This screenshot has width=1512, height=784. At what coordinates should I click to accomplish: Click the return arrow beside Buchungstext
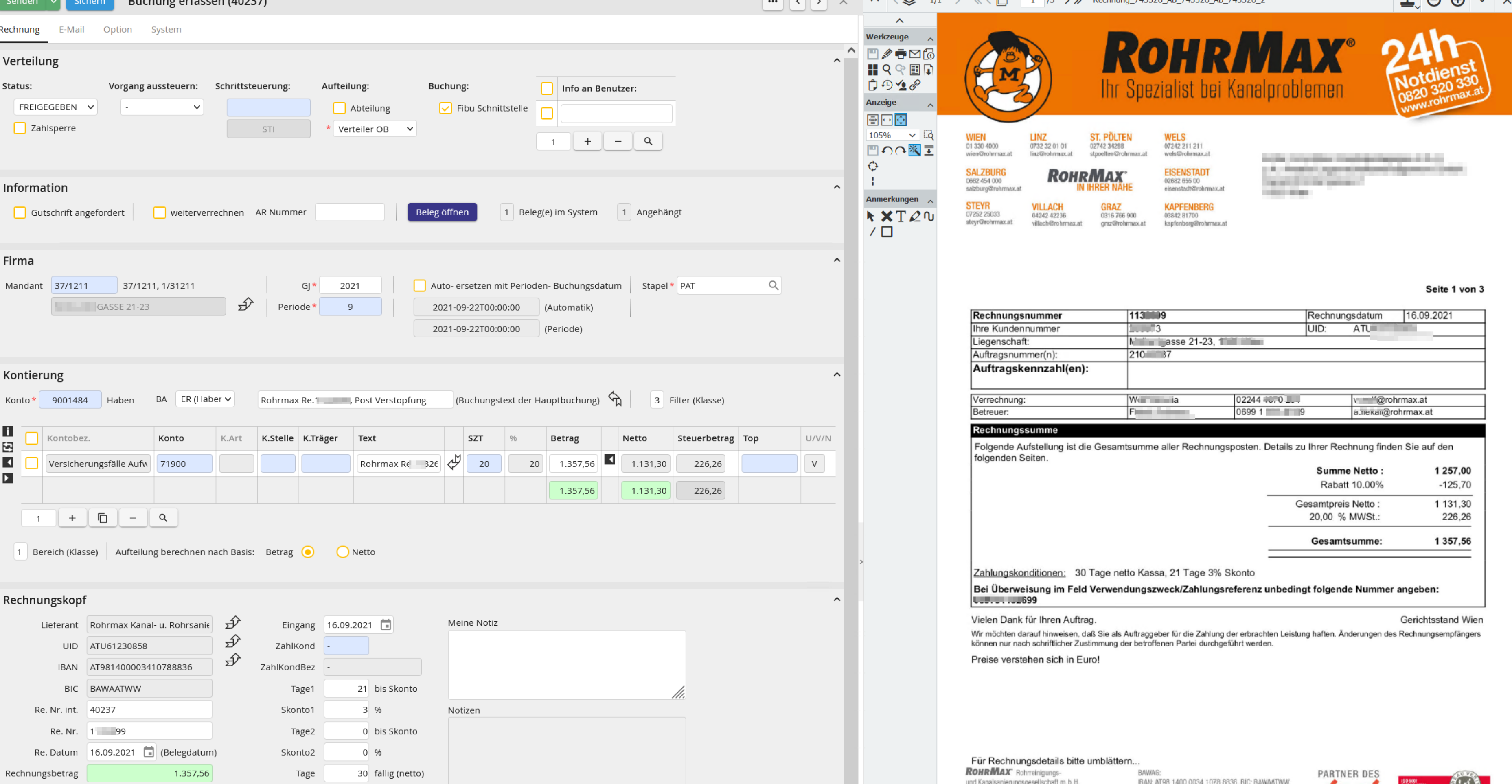(x=615, y=399)
